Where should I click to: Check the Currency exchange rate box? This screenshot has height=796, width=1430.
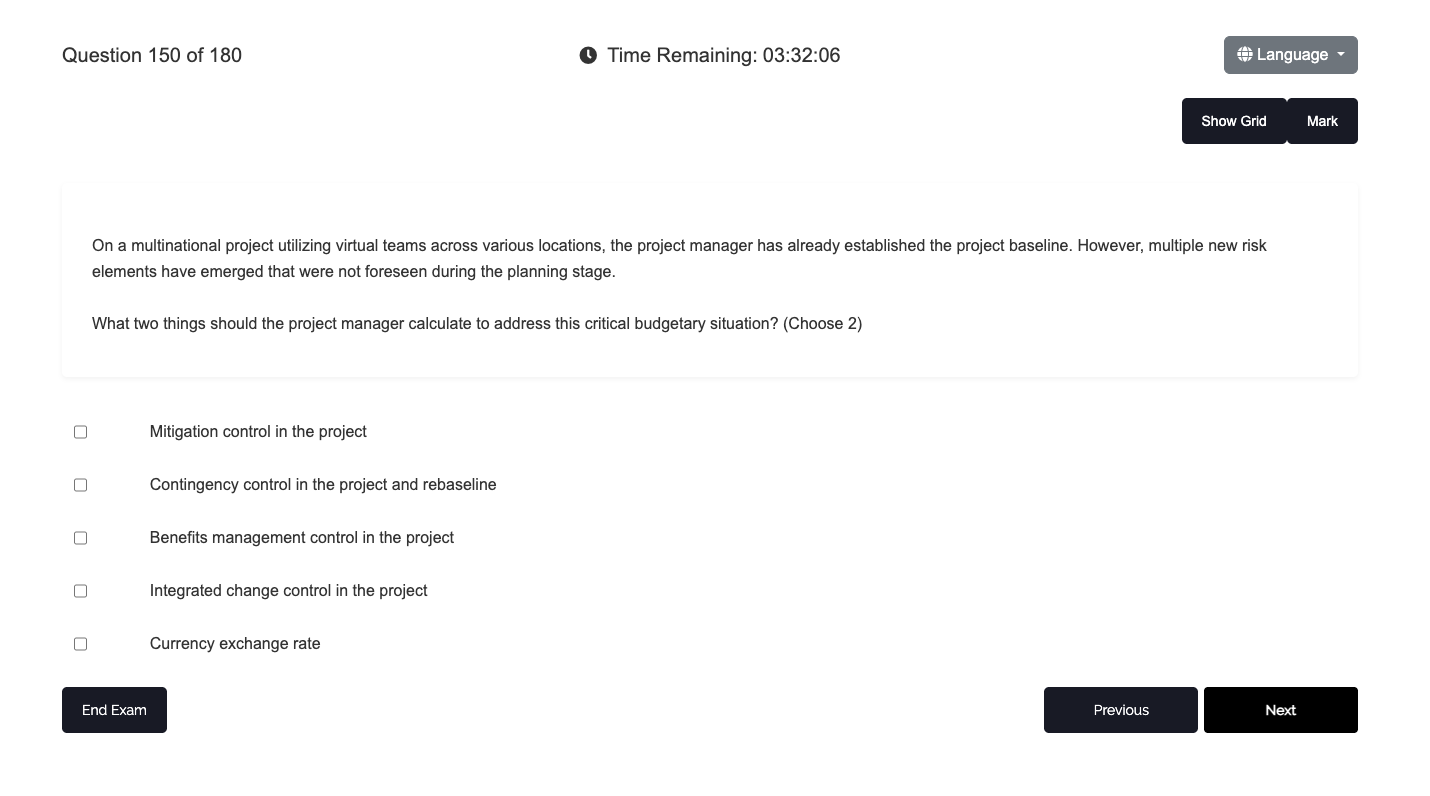(81, 644)
